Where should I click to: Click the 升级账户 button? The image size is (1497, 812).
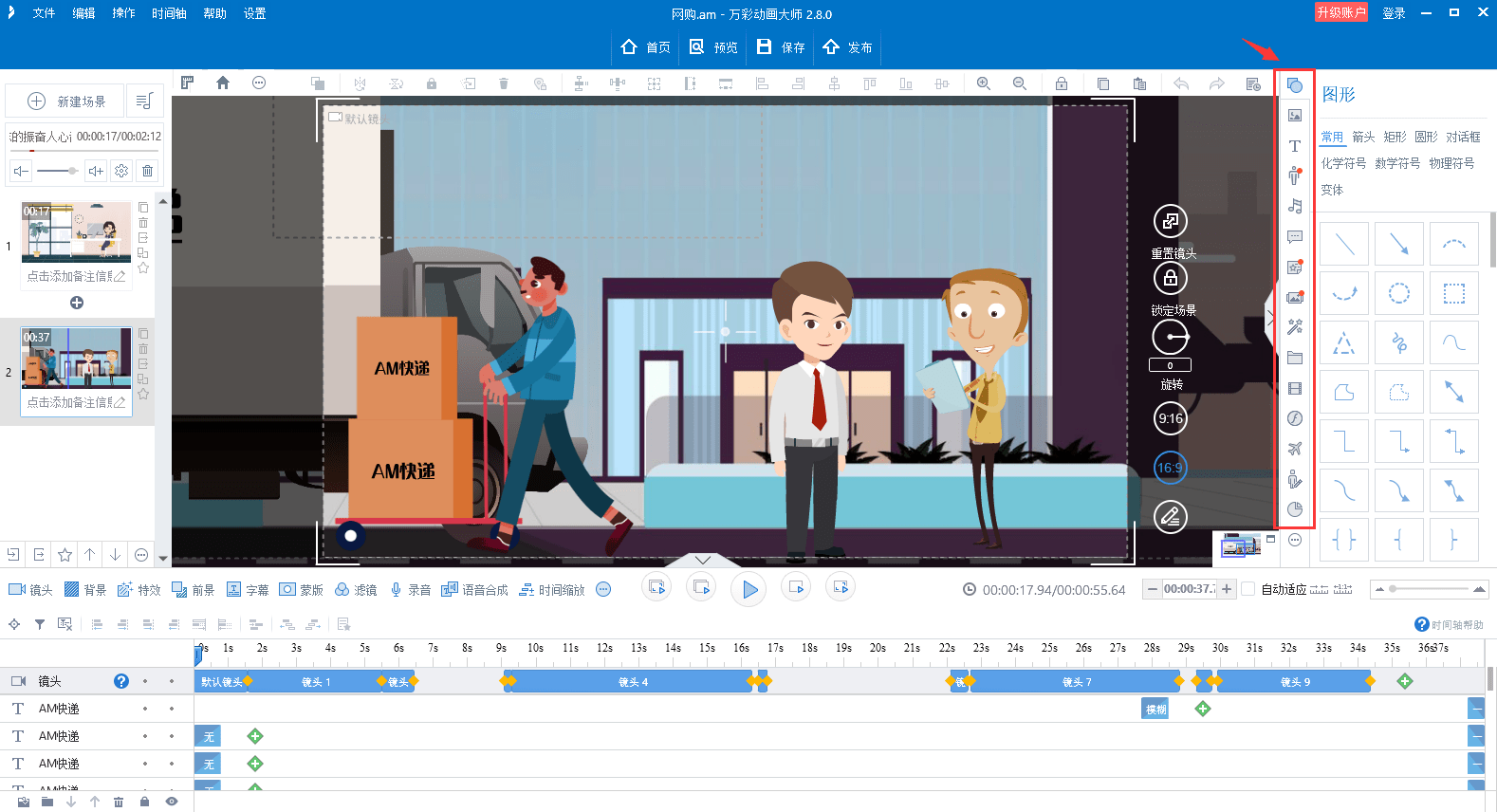(x=1340, y=12)
